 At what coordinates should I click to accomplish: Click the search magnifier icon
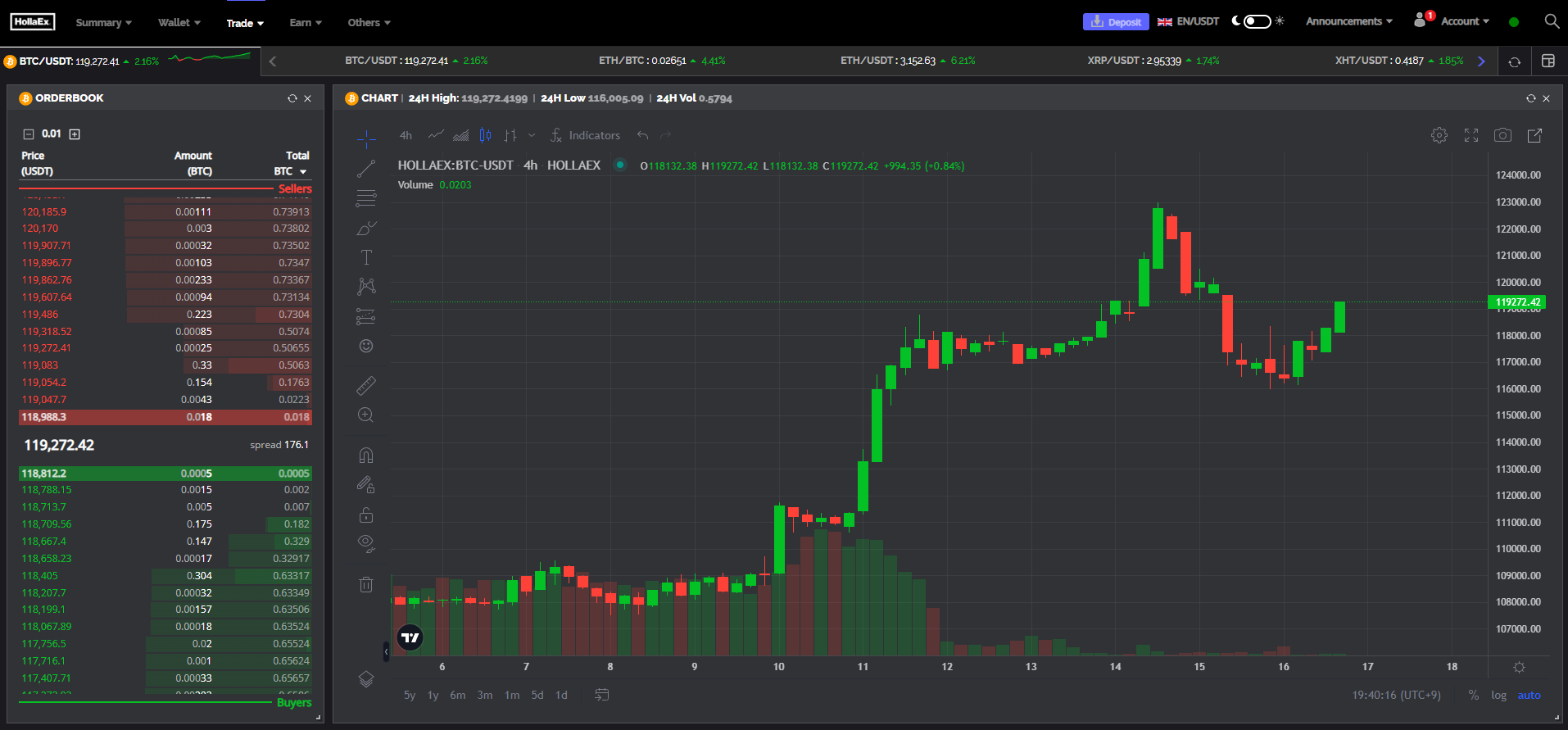(1552, 21)
